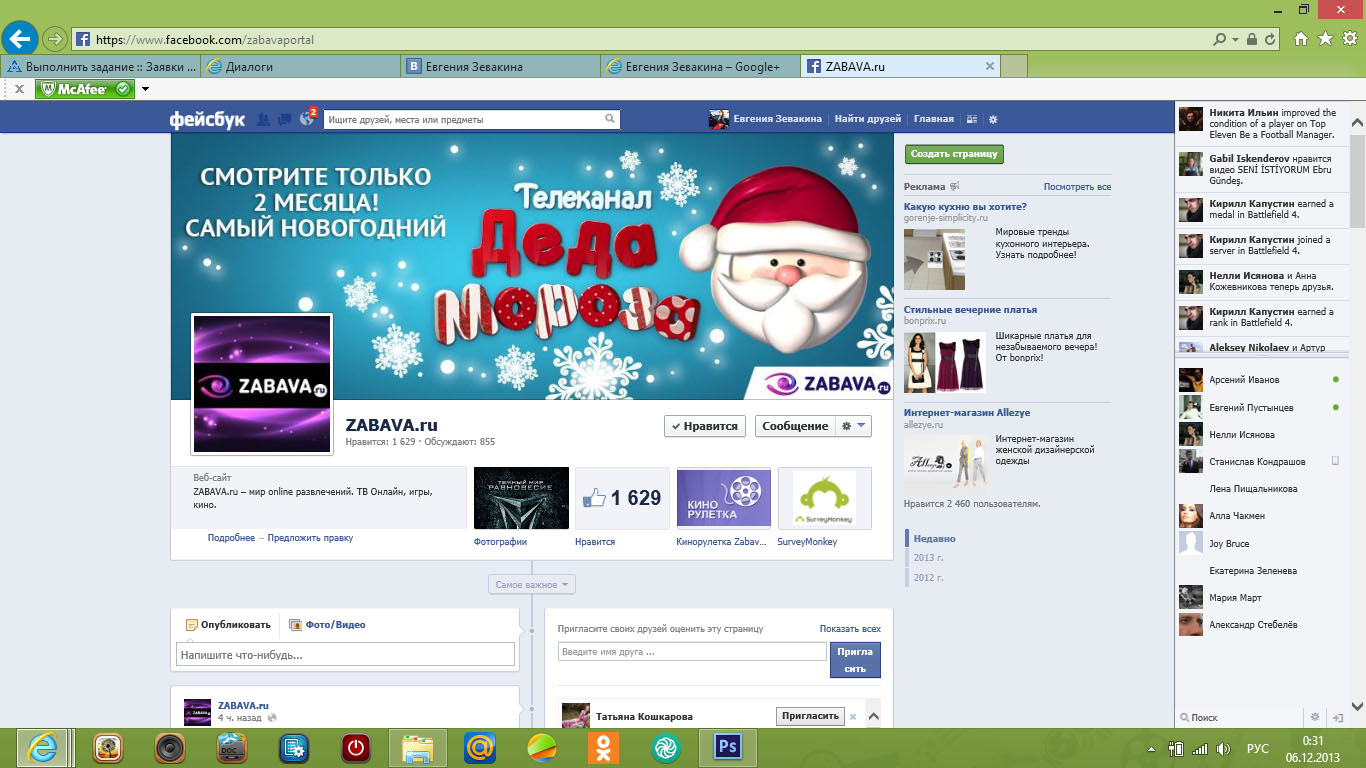Open Подробнее link under description
Screen dimensions: 1366x768
click(231, 538)
